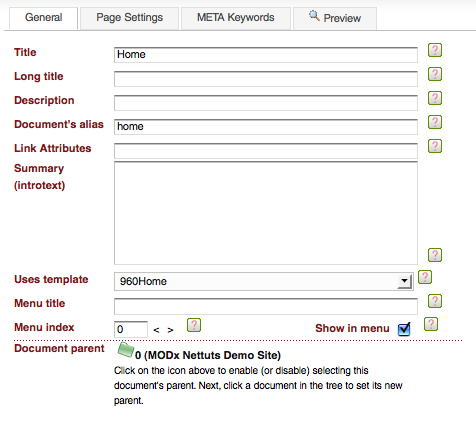This screenshot has width=476, height=425.
Task: Click the help icon beside Description
Action: [x=435, y=98]
